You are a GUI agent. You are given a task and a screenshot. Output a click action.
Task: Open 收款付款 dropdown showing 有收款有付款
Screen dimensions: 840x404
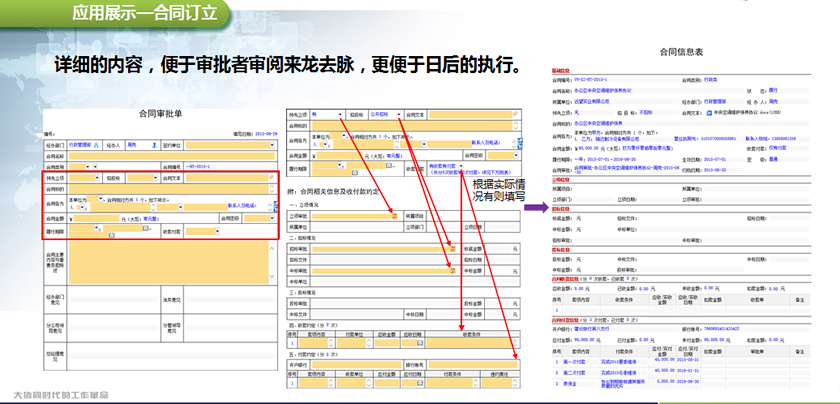coord(461,166)
